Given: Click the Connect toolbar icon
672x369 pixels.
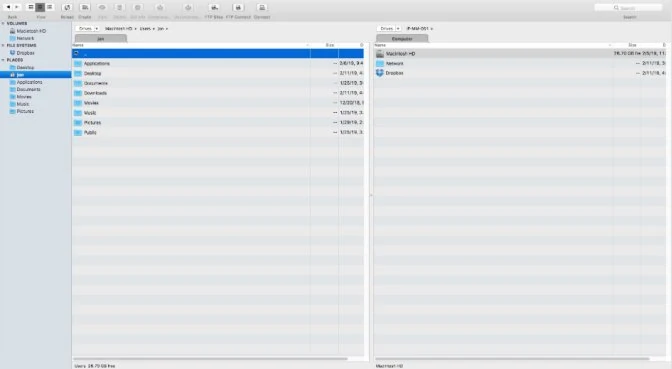Looking at the screenshot, I should pos(262,8).
